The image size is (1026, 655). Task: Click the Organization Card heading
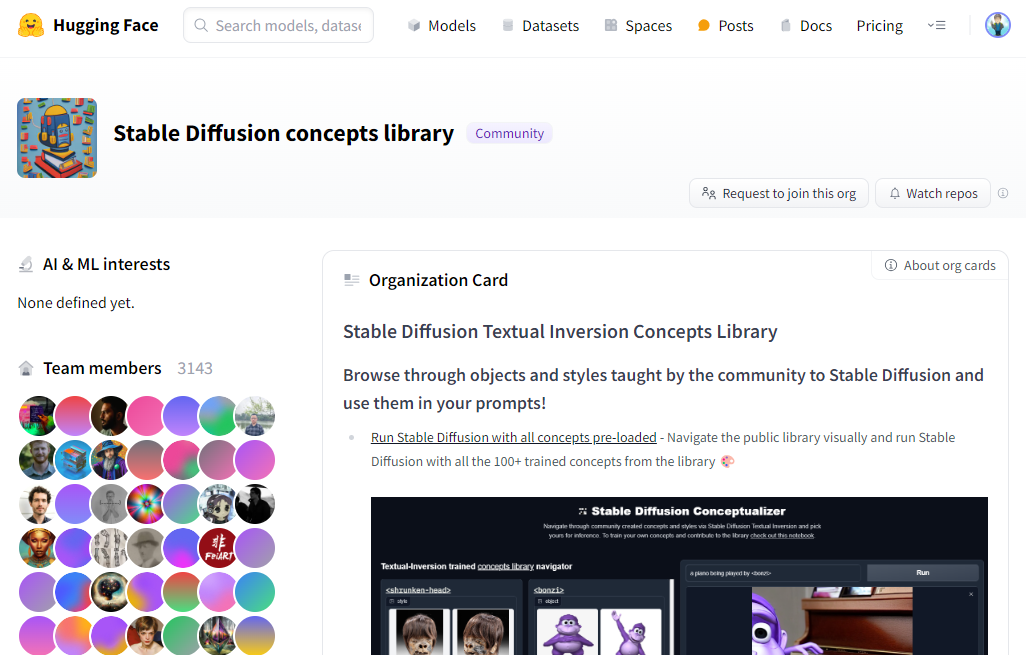tap(438, 280)
